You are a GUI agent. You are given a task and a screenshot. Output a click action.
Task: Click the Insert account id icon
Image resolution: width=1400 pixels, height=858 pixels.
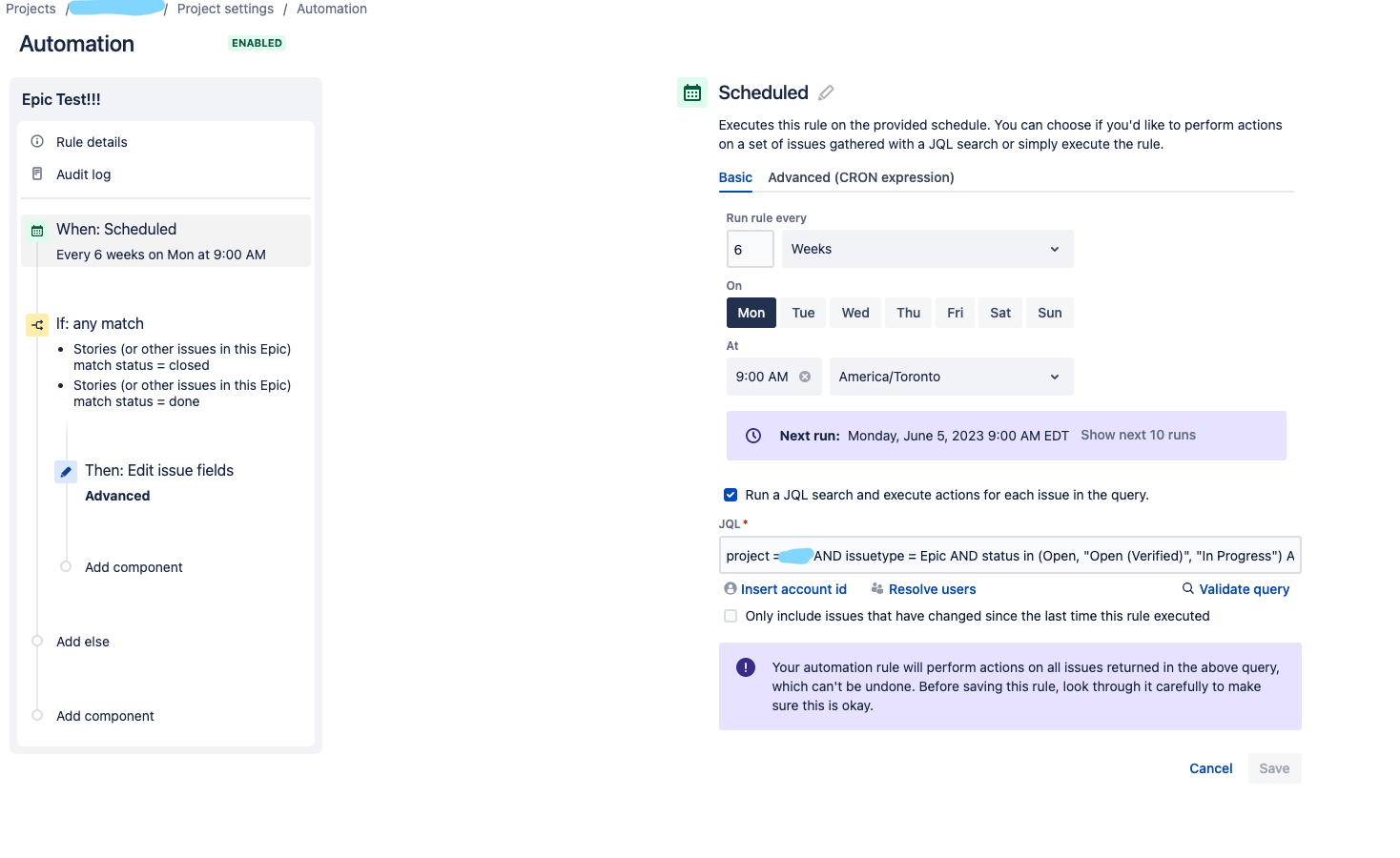pos(730,588)
